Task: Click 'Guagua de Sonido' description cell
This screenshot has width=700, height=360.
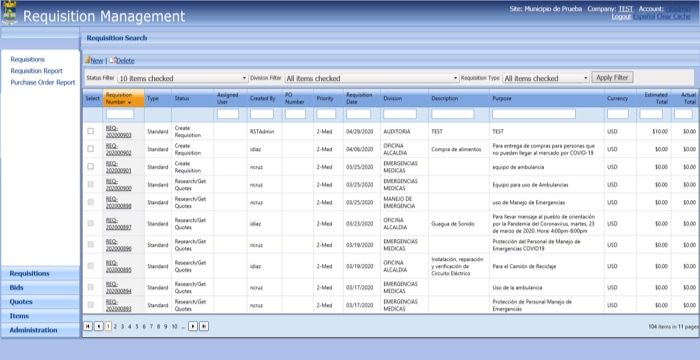Action: click(453, 224)
